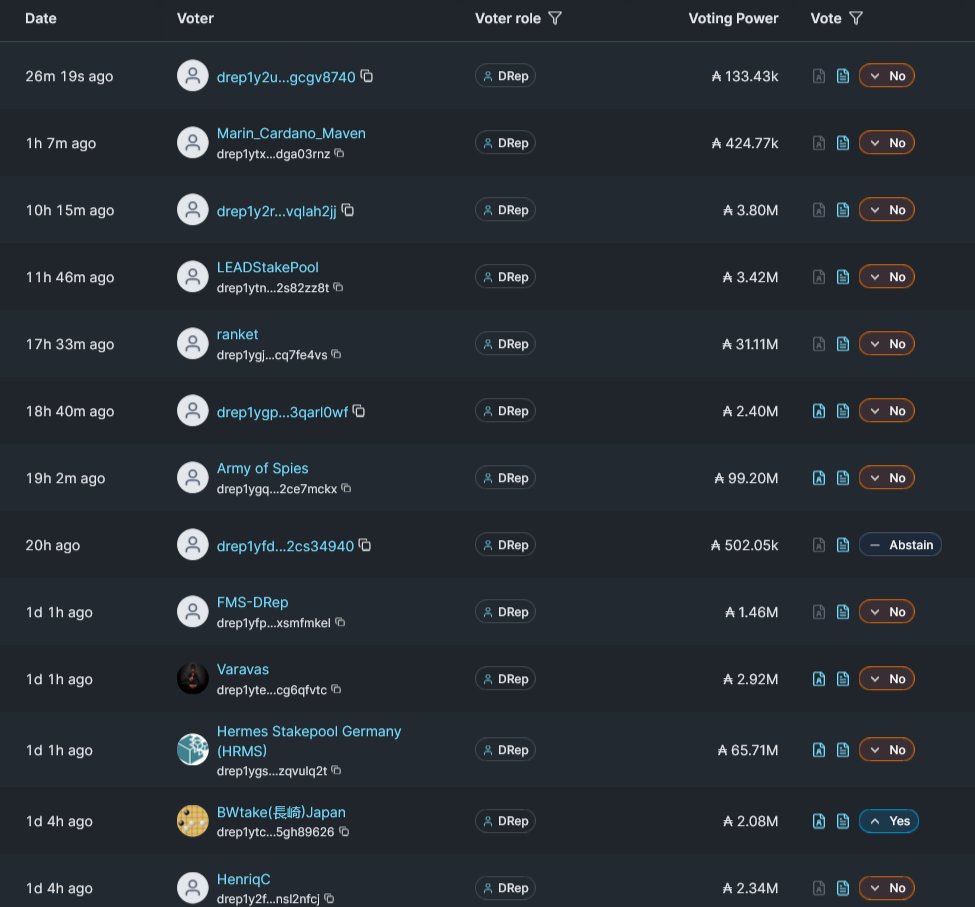Expand No vote of HenriqC
Screen dimensions: 975x907
coord(887,888)
